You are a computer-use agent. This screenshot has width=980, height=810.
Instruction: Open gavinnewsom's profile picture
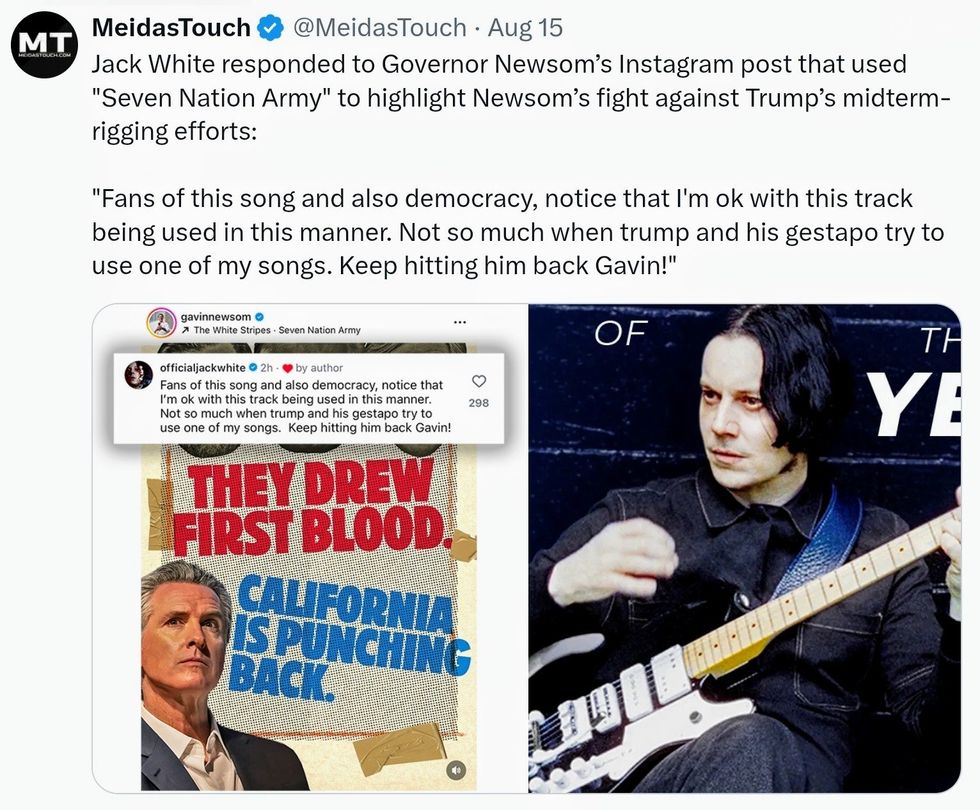pyautogui.click(x=161, y=322)
